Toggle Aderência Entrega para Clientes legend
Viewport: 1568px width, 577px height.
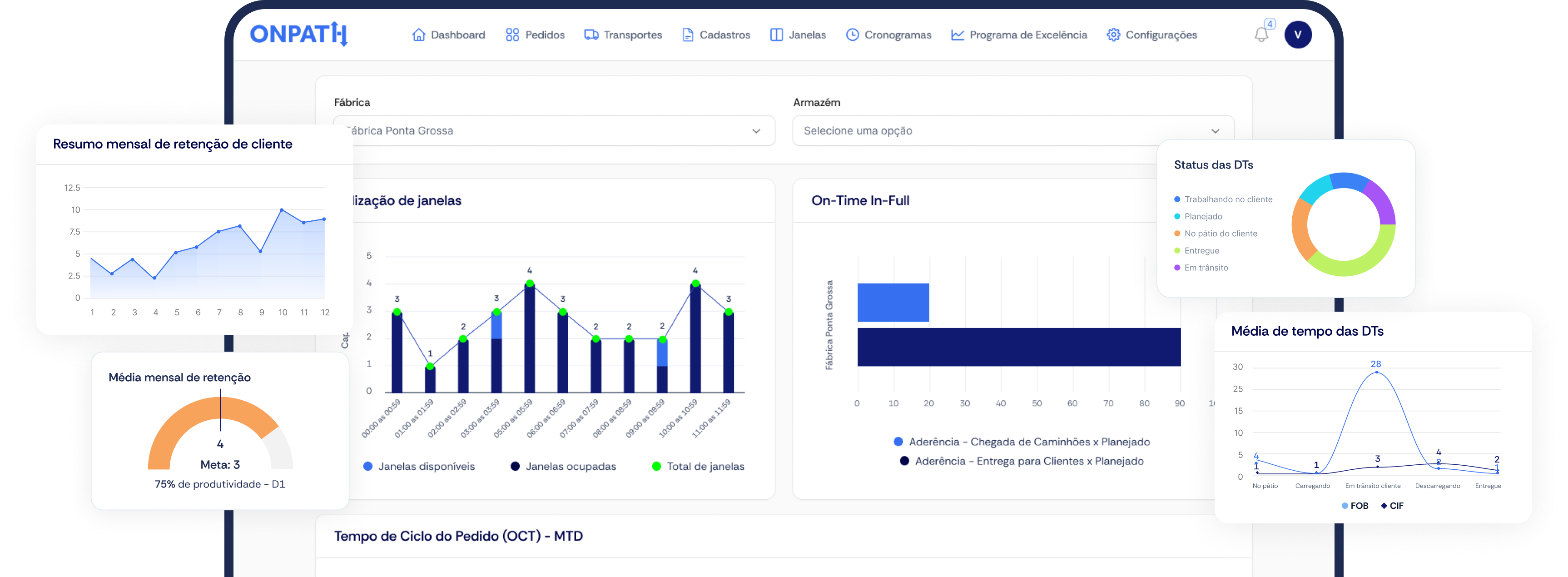pos(1022,461)
